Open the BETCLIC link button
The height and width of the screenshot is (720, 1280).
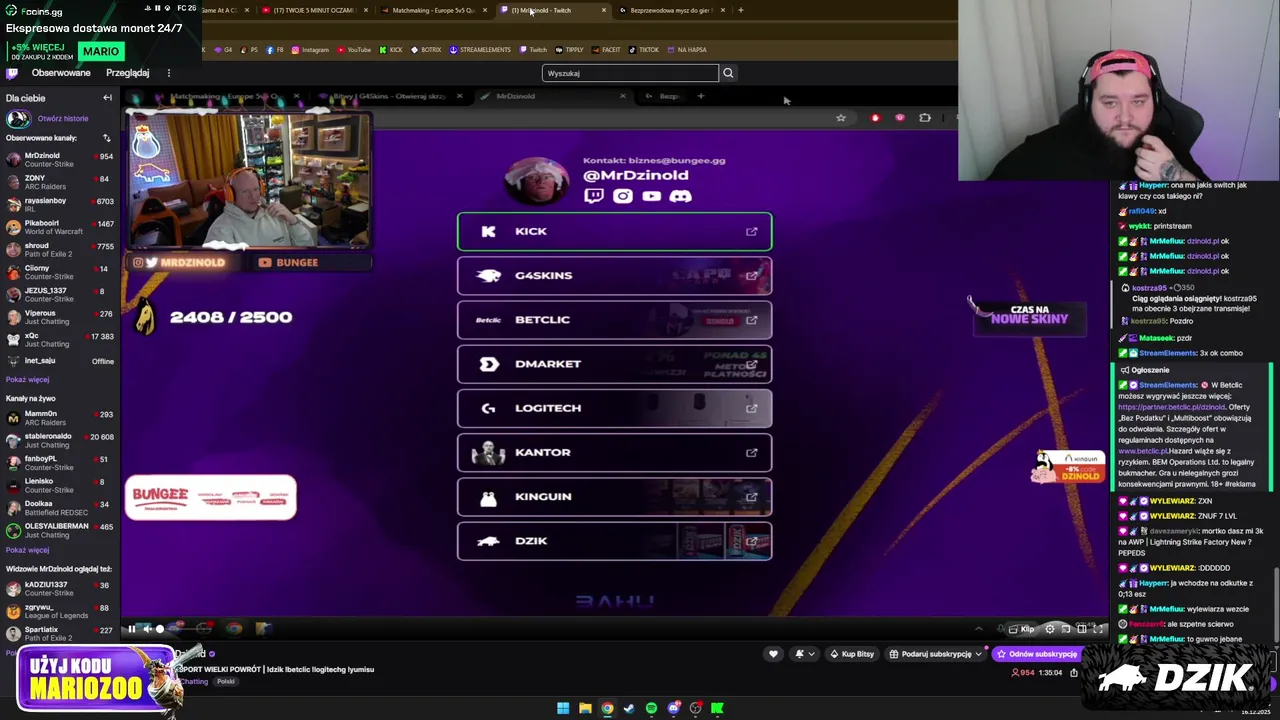pyautogui.click(x=615, y=320)
